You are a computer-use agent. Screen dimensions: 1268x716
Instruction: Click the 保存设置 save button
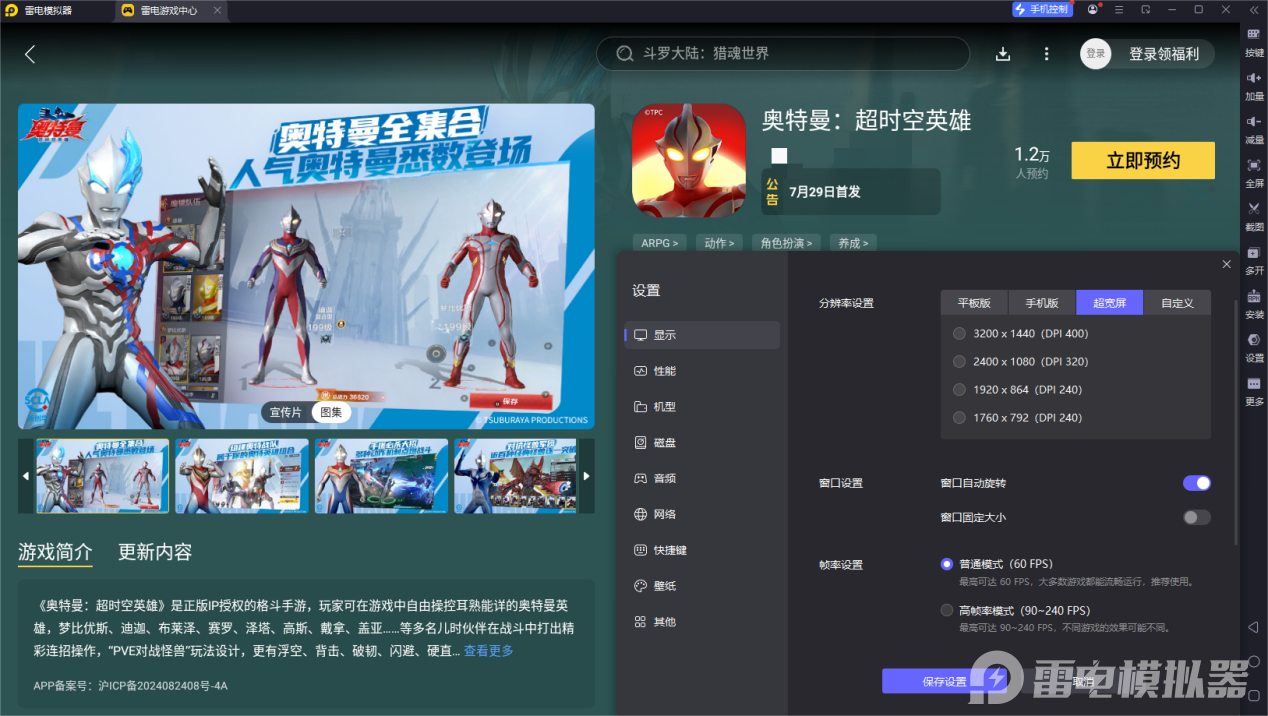944,682
